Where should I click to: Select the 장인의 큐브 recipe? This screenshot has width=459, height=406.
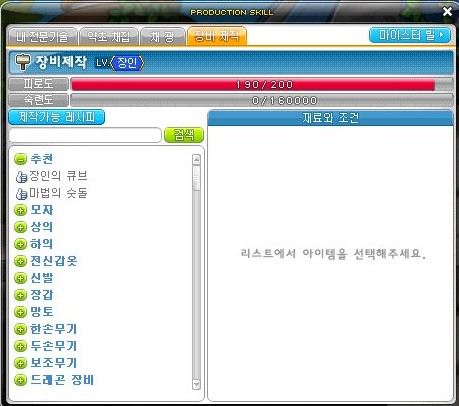(x=52, y=176)
